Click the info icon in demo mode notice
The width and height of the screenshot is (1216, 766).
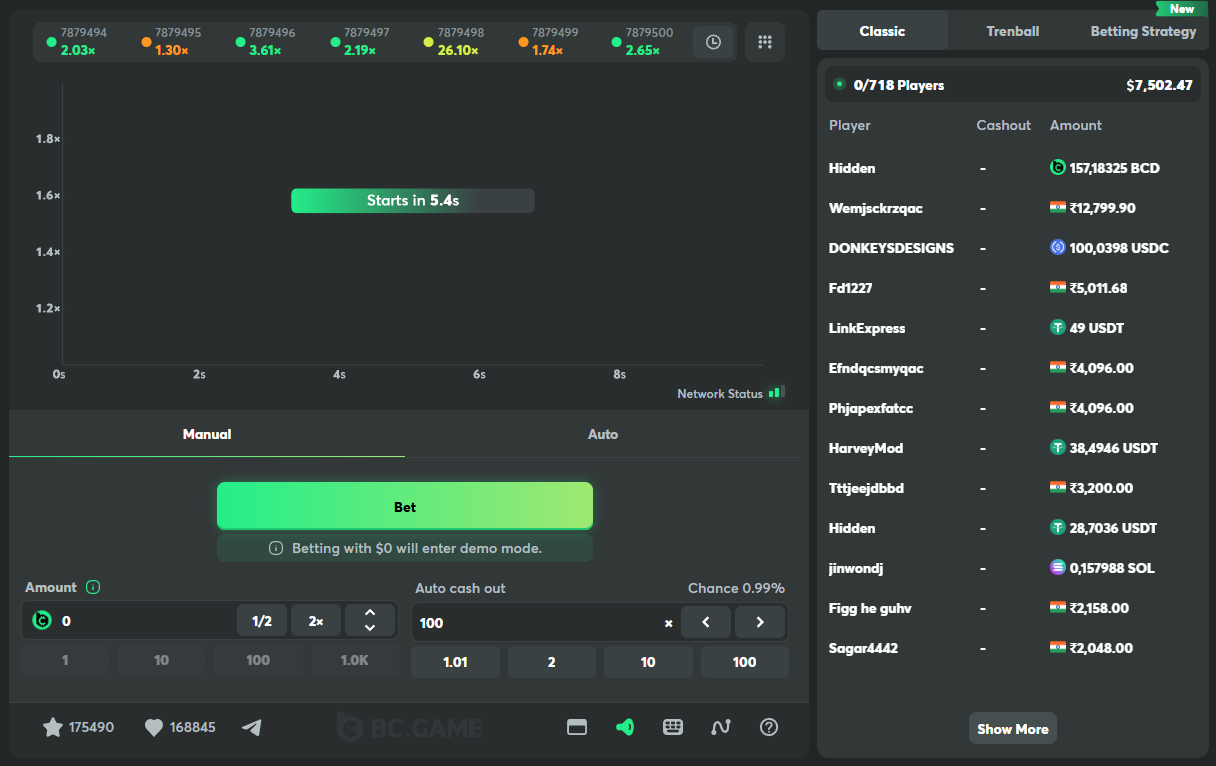276,548
